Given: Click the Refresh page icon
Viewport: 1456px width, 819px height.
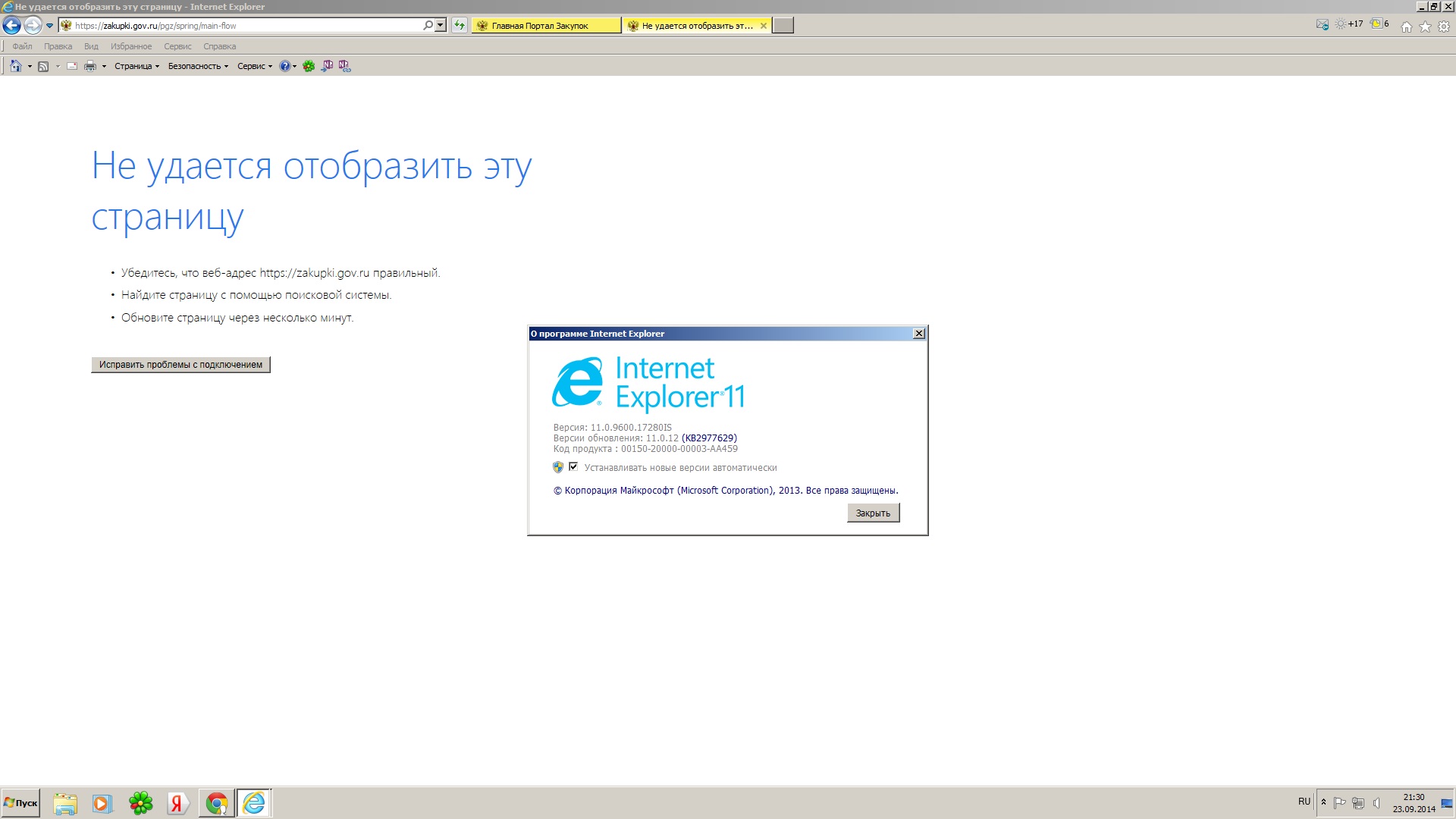Looking at the screenshot, I should tap(459, 26).
